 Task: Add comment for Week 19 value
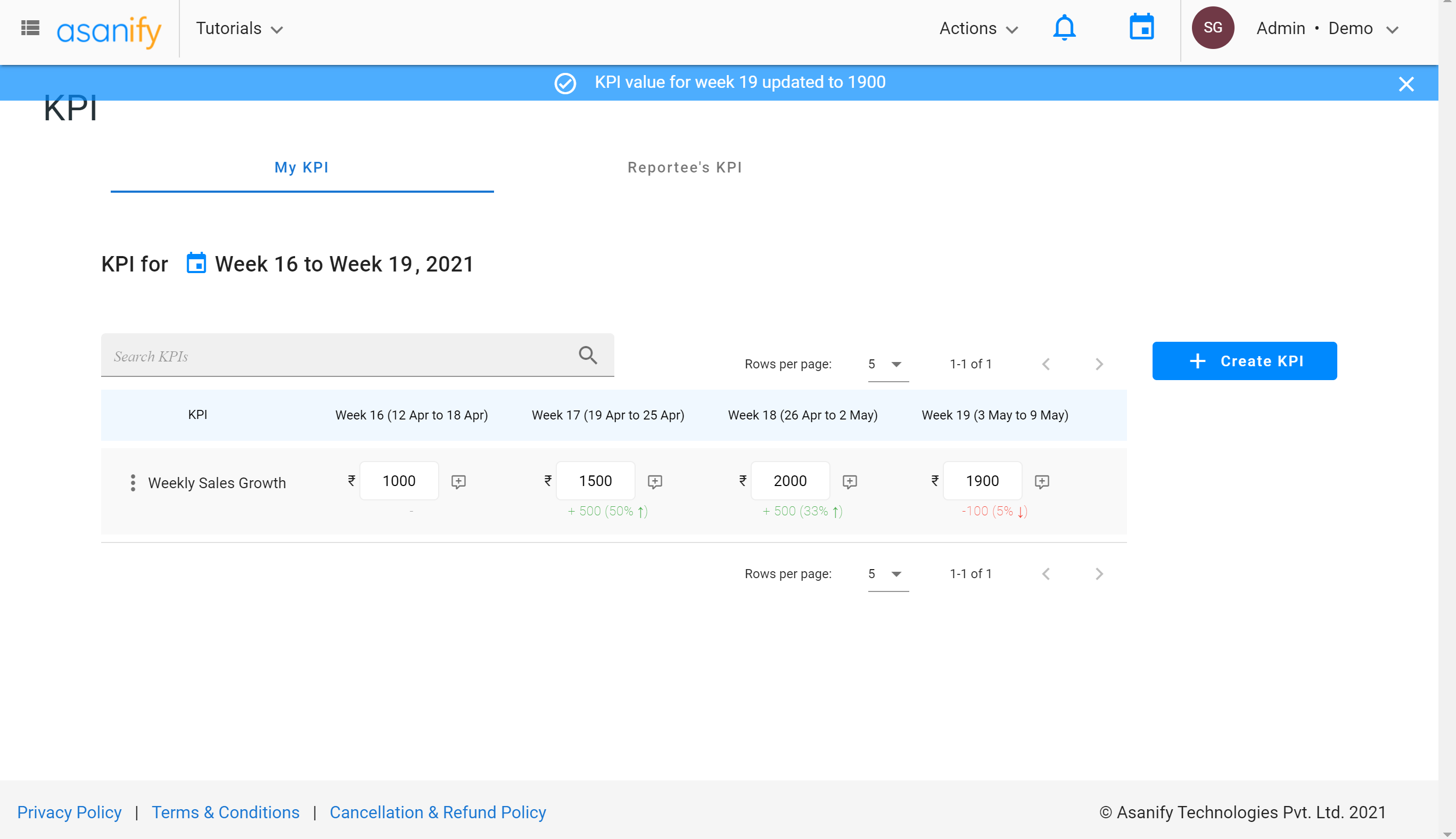[x=1041, y=481]
